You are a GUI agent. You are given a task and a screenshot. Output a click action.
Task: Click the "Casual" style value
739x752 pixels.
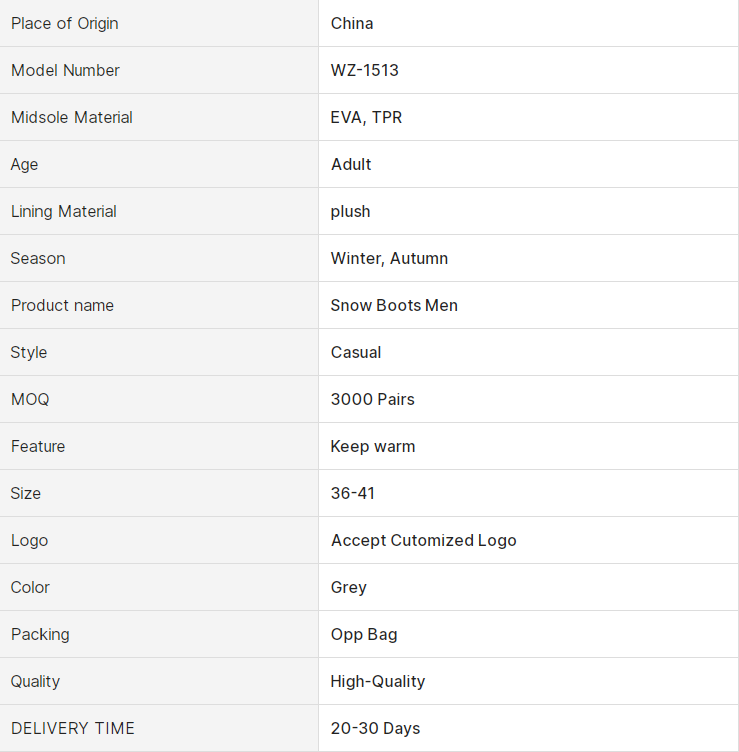point(356,352)
